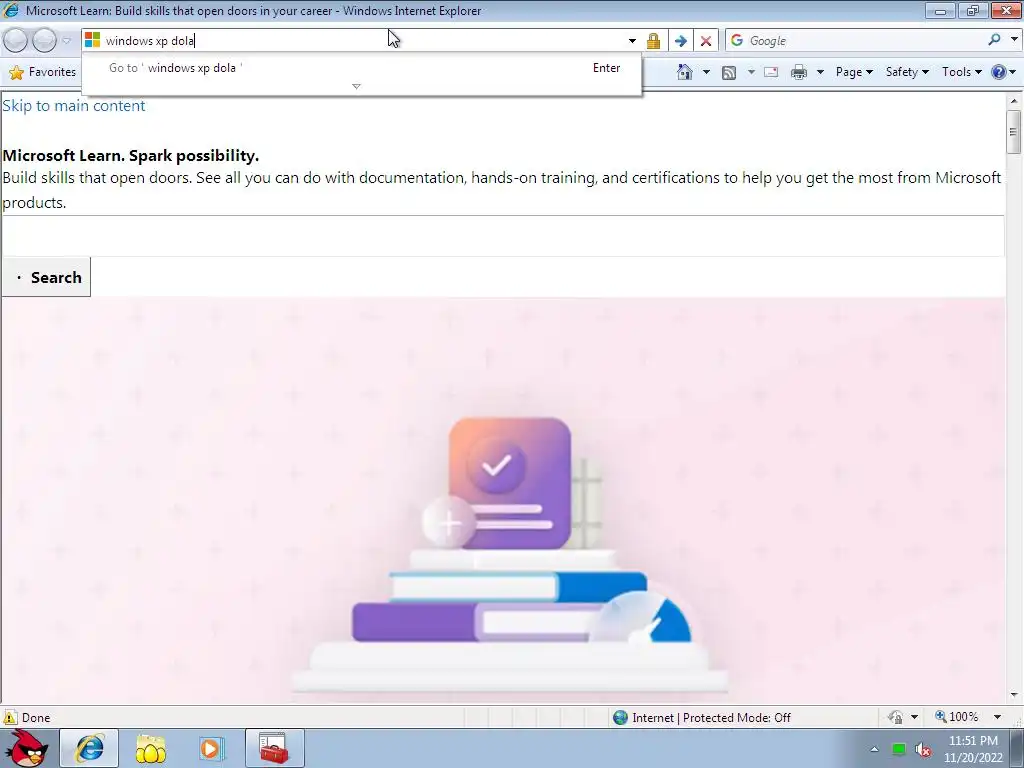Click the red Stop loading button

pos(706,40)
